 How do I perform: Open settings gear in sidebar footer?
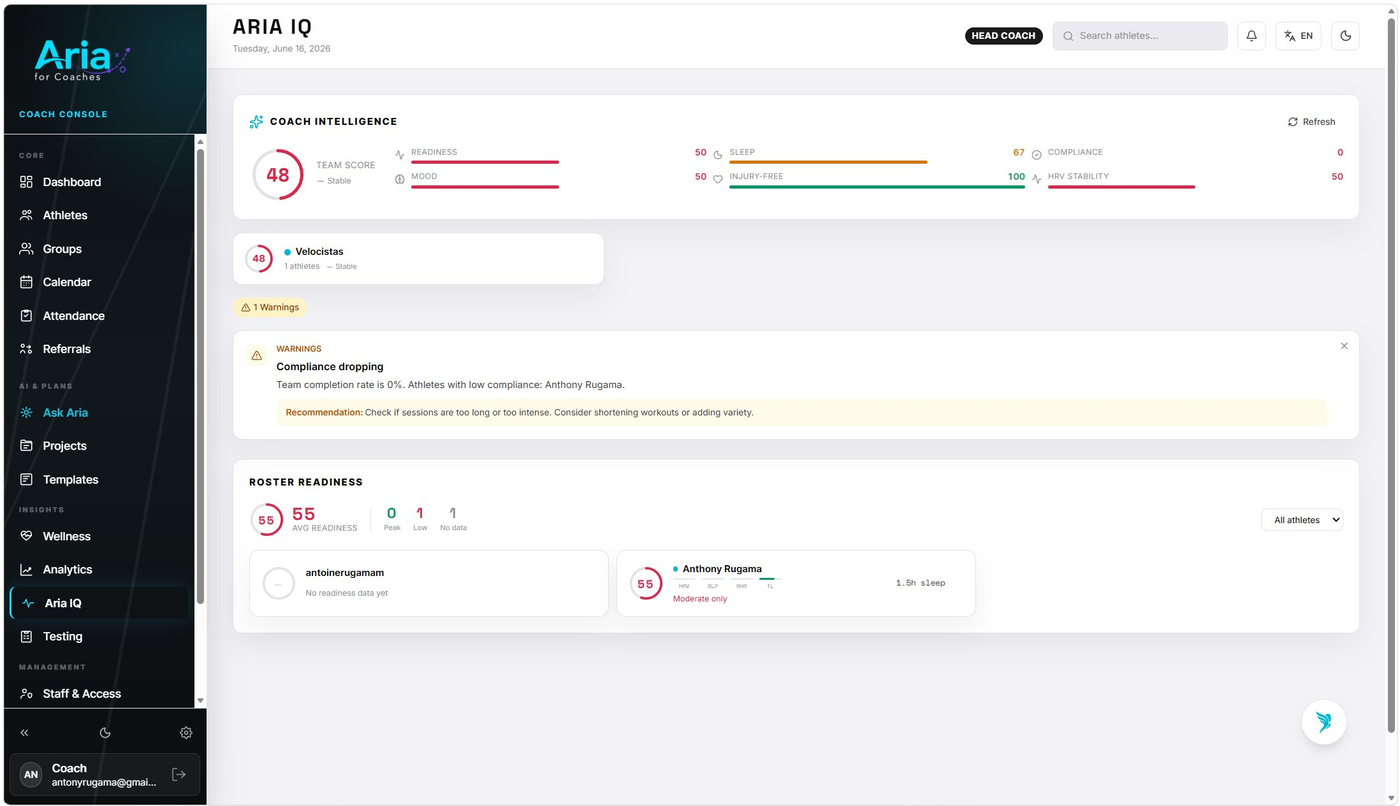click(x=186, y=733)
